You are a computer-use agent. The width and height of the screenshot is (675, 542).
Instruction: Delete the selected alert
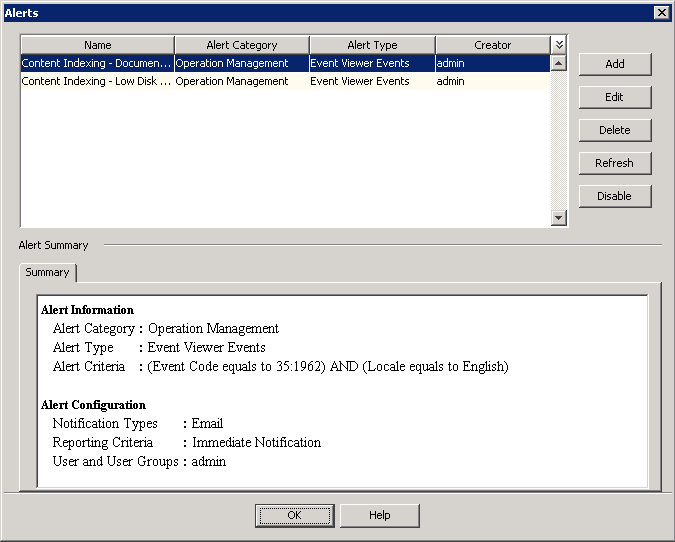click(614, 130)
